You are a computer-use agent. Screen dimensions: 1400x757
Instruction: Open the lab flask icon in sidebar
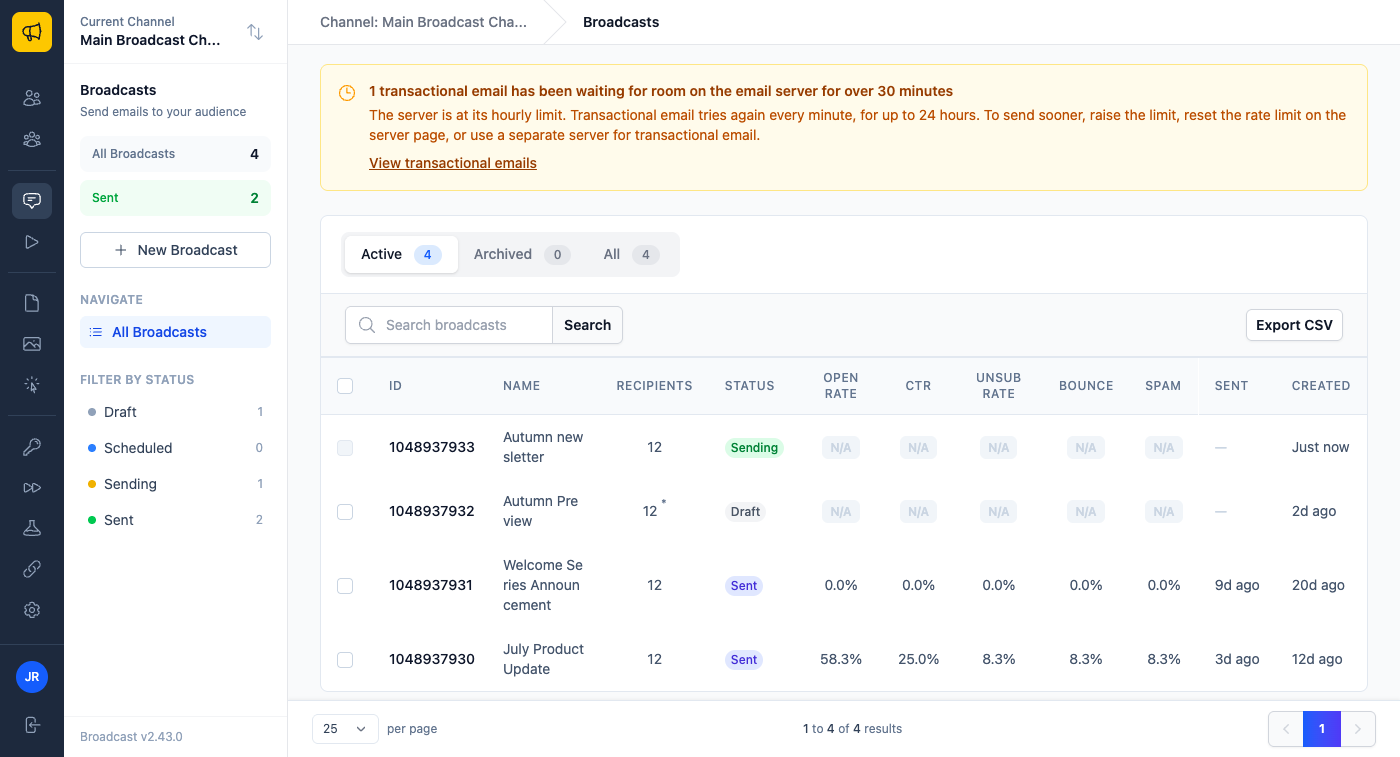[x=32, y=528]
